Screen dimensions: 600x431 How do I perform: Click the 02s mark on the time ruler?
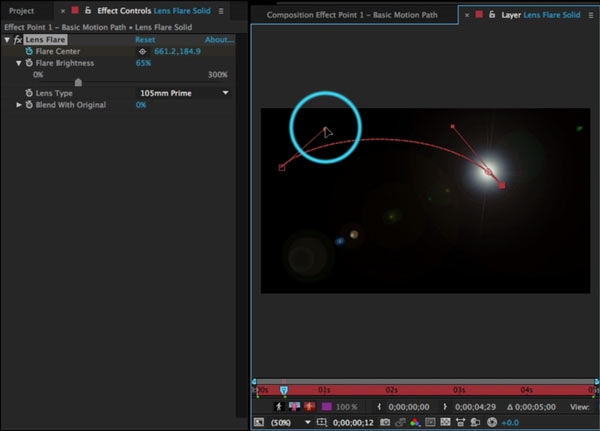(391, 390)
